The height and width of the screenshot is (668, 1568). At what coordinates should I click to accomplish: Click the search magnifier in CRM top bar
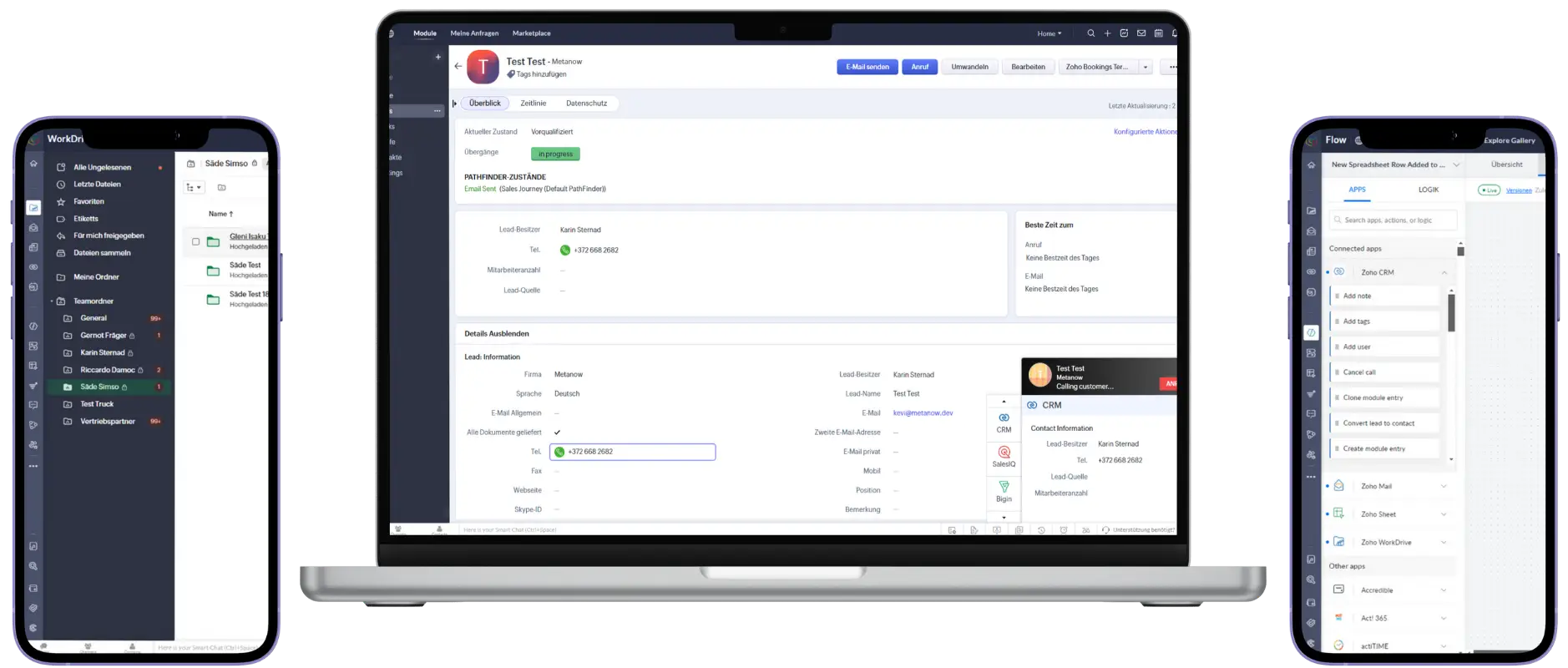pyautogui.click(x=1090, y=33)
